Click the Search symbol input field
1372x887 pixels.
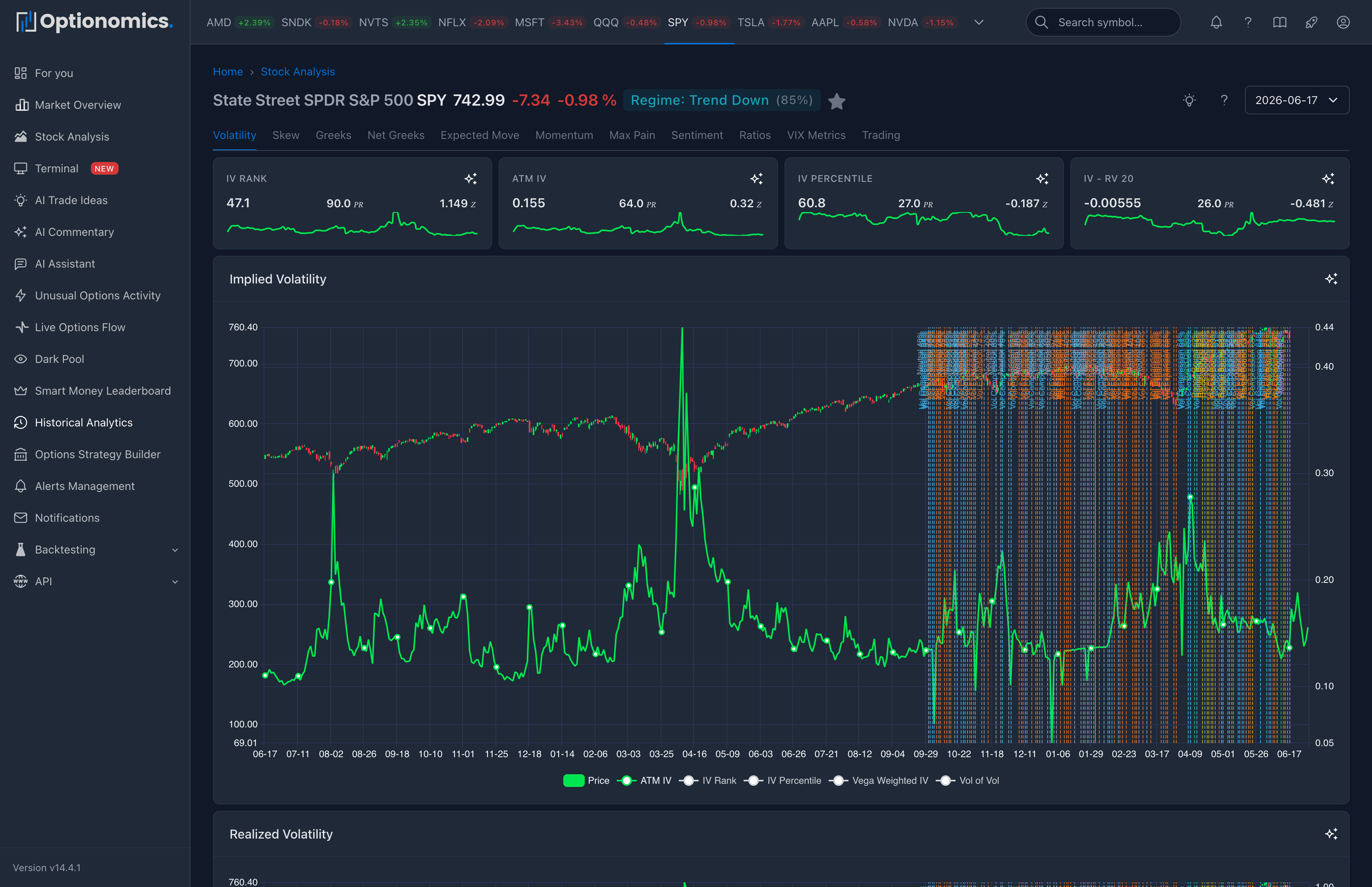click(x=1103, y=23)
